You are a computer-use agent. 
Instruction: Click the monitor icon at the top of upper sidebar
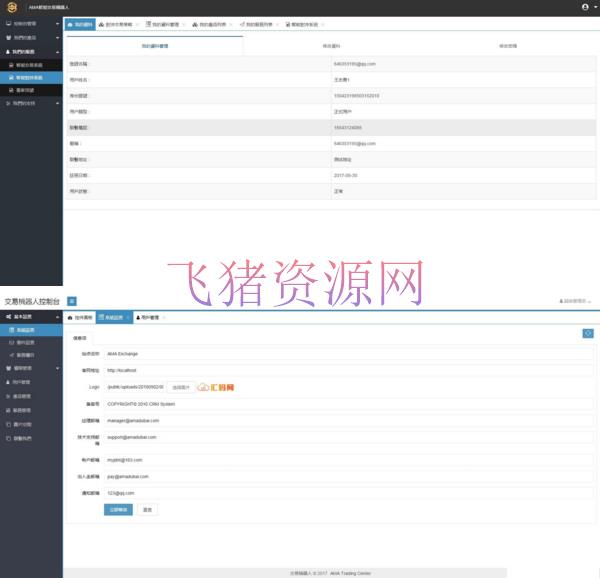pos(8,22)
